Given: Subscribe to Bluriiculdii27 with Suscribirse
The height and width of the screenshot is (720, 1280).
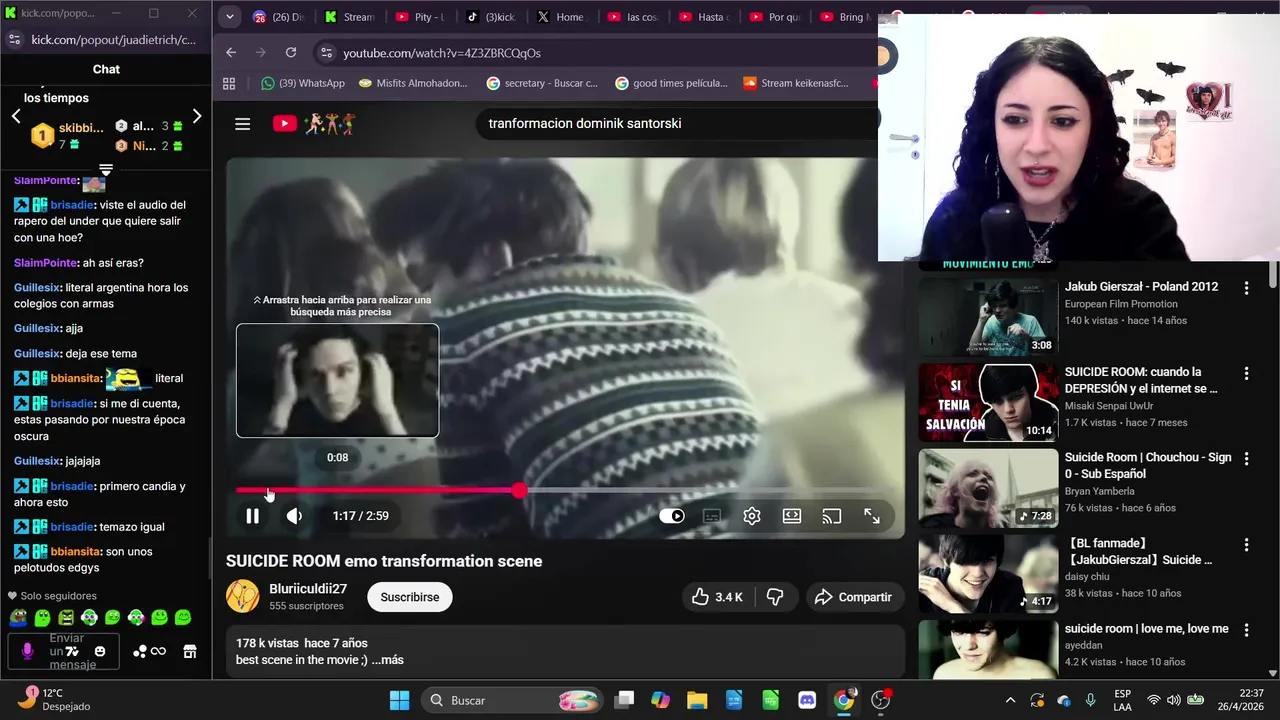Looking at the screenshot, I should tap(410, 597).
